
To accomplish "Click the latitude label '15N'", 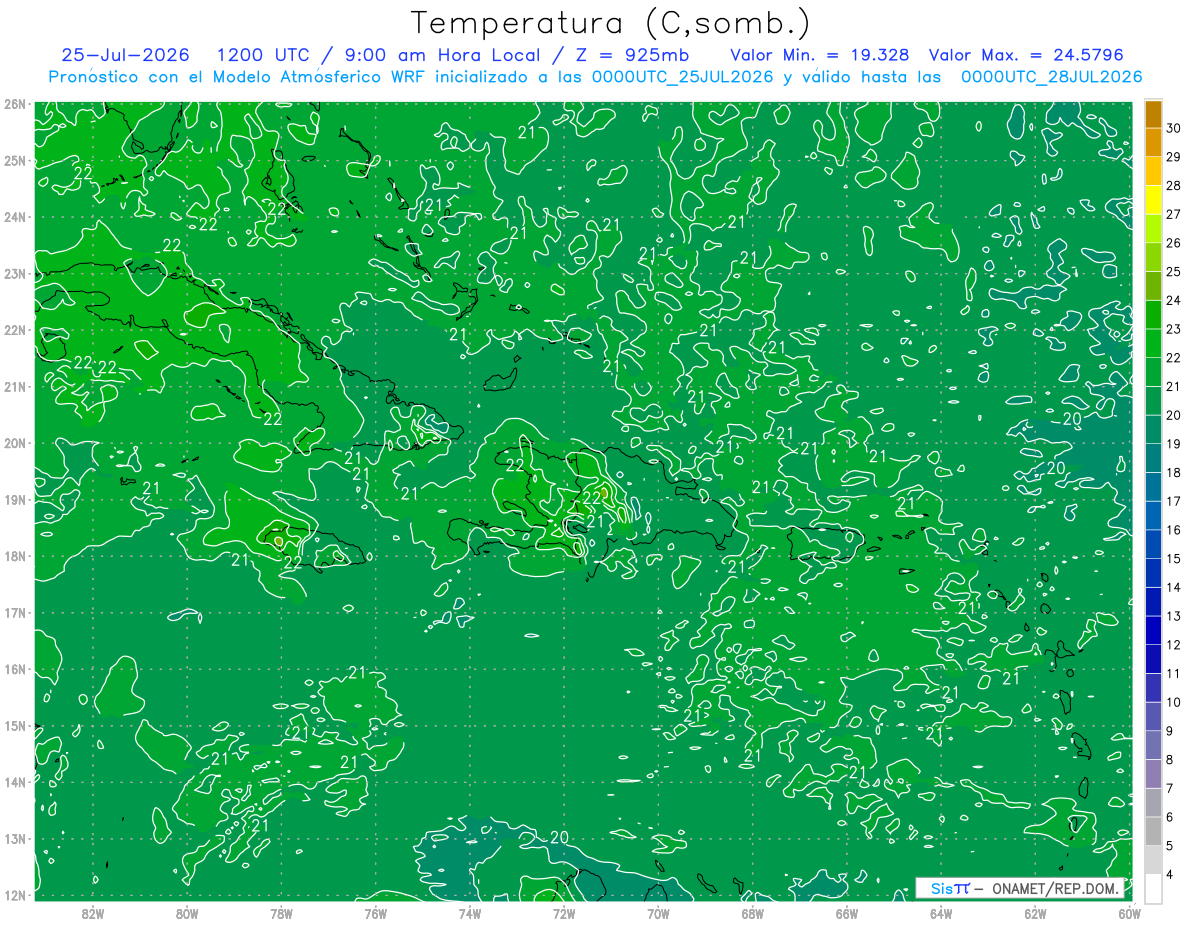I will pos(14,725).
